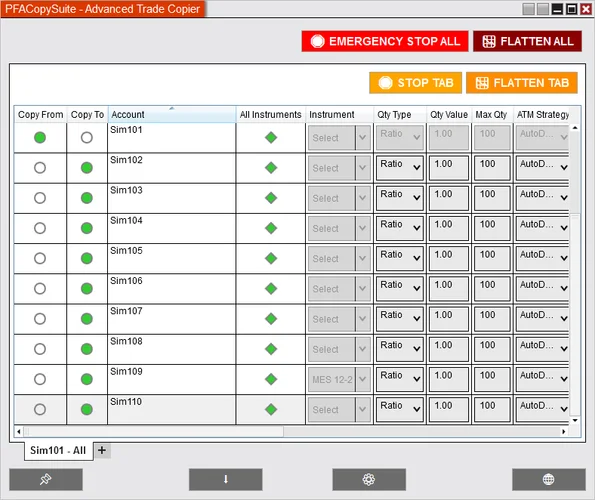The image size is (595, 500).
Task: Click the pin icon button at bottom
Action: (x=46, y=480)
